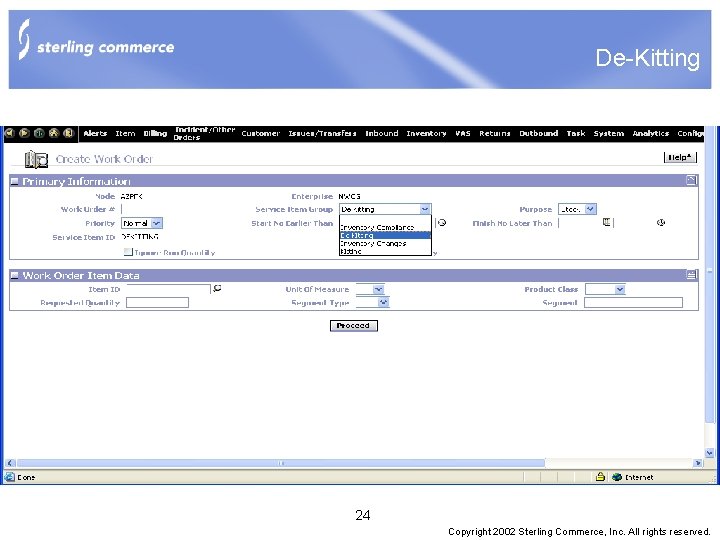Screen dimensions: 720x540
Task: Click the horizontal scrollbar left arrow
Action: [11, 463]
